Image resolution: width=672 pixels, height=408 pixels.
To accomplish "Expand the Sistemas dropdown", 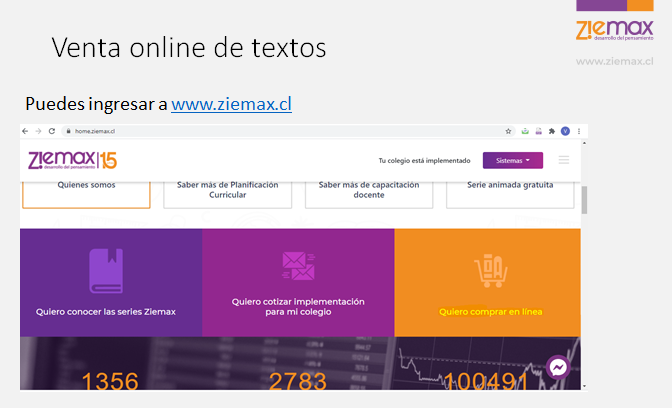I will [513, 160].
